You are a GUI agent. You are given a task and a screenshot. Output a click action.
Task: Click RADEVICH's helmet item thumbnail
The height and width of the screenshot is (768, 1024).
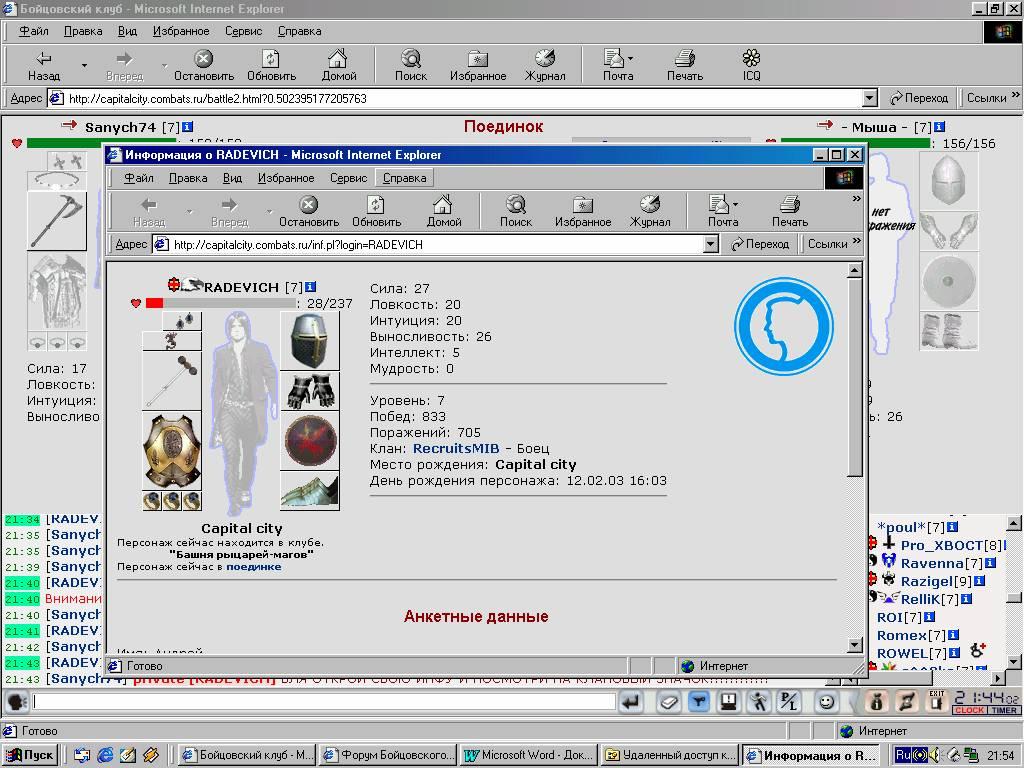[x=310, y=341]
